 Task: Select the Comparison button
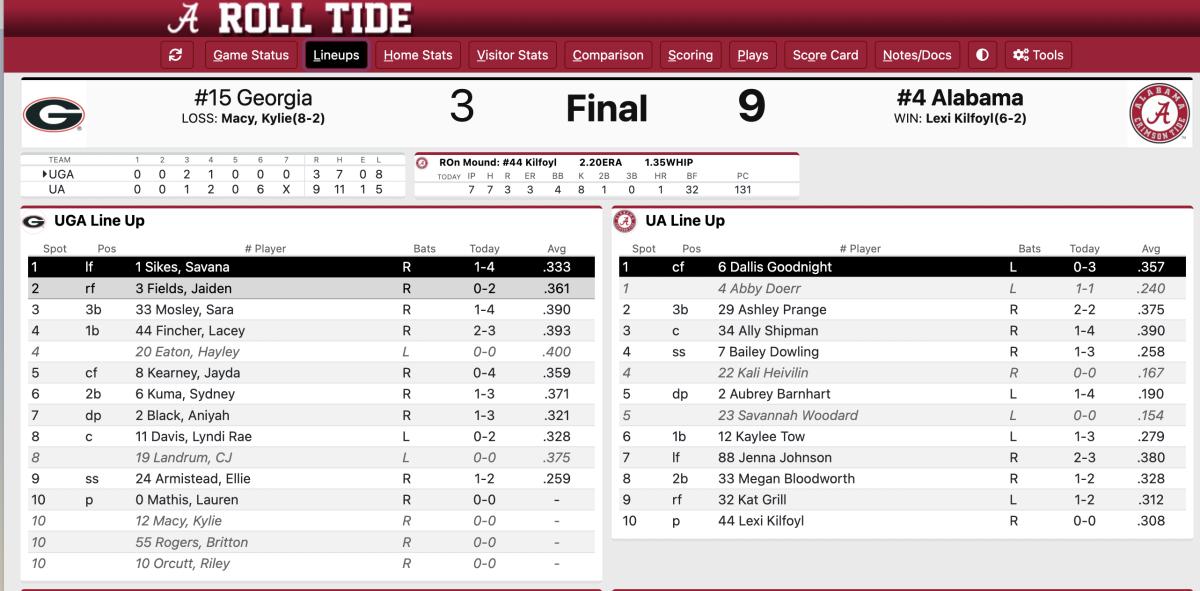click(x=608, y=55)
